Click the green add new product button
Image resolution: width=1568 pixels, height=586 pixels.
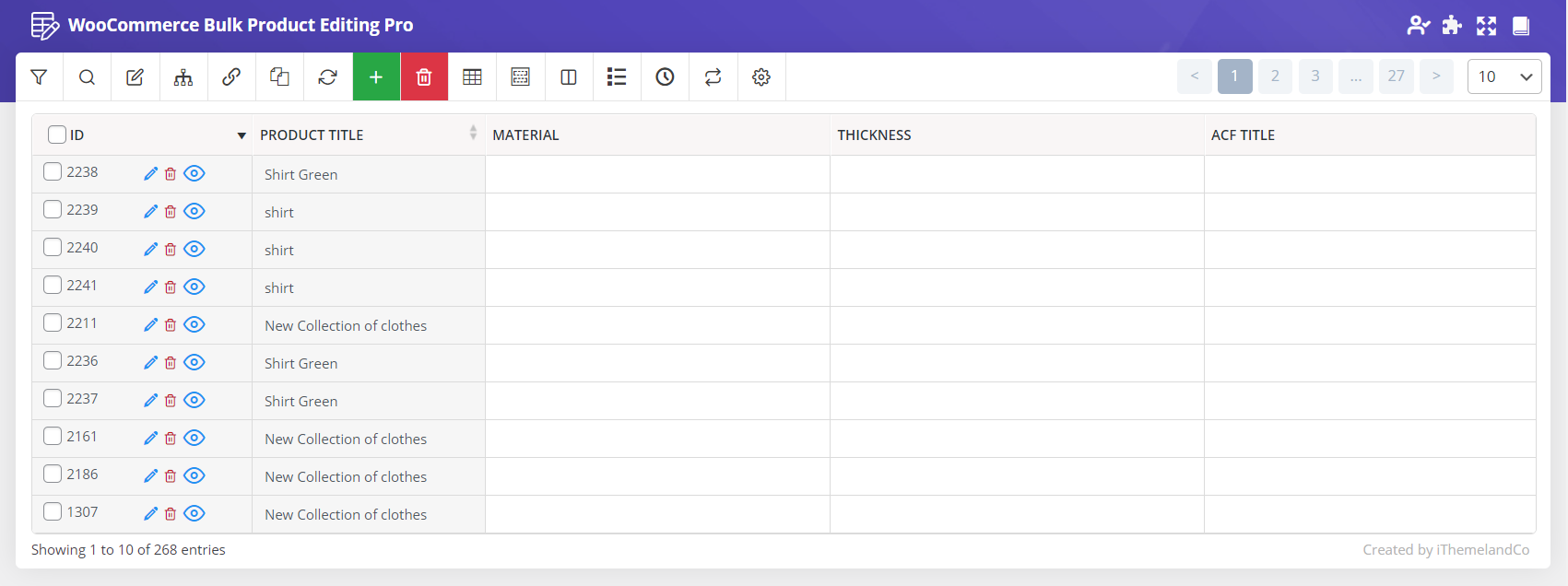point(376,77)
